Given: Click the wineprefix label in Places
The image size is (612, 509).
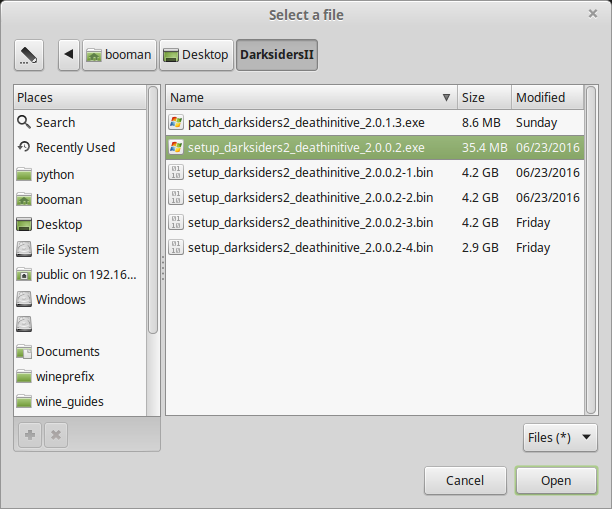Looking at the screenshot, I should pos(65,377).
